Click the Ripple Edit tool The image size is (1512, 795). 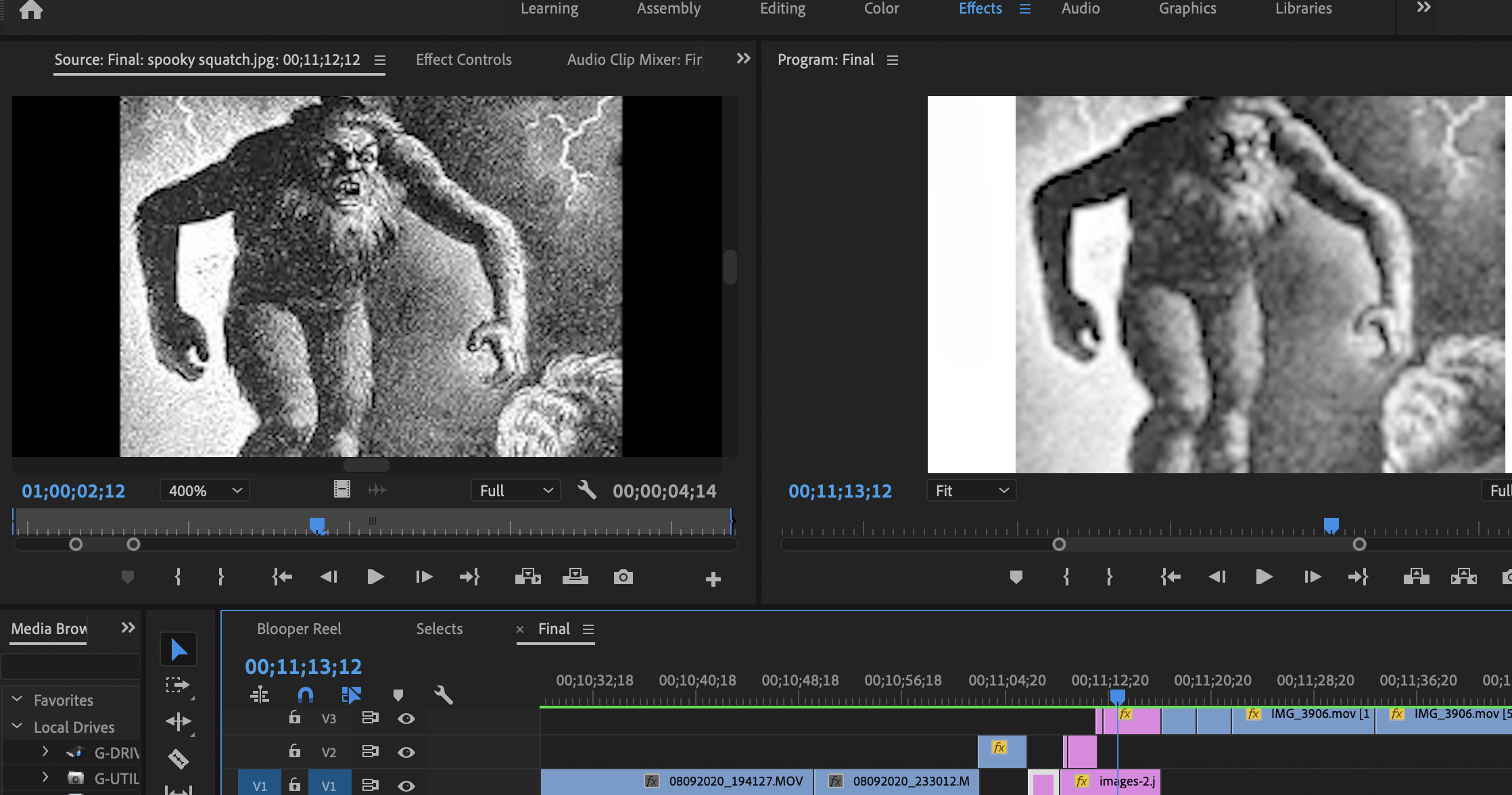point(178,721)
